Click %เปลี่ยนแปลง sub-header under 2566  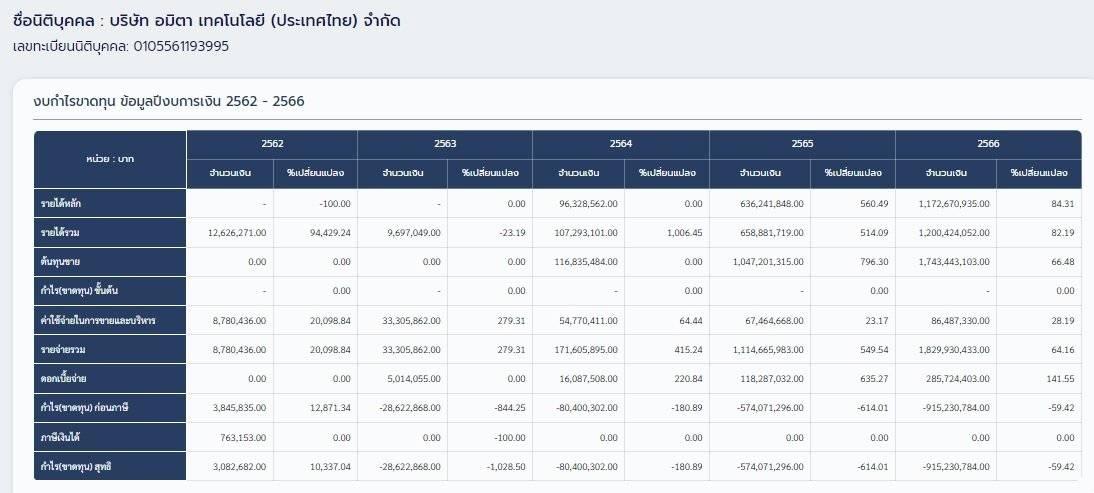coord(1040,174)
